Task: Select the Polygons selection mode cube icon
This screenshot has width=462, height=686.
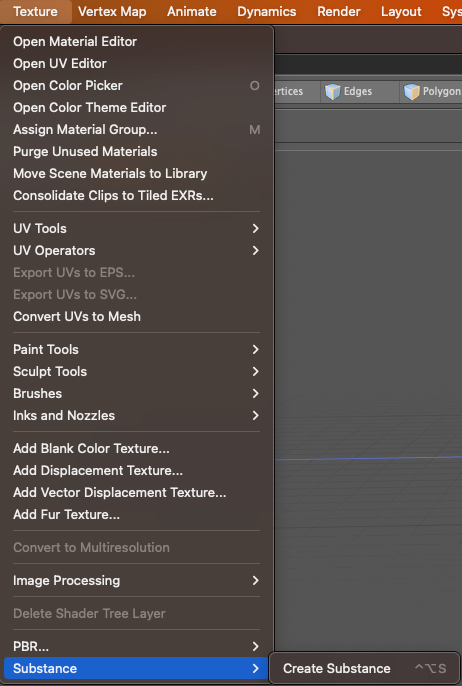Action: tap(411, 91)
